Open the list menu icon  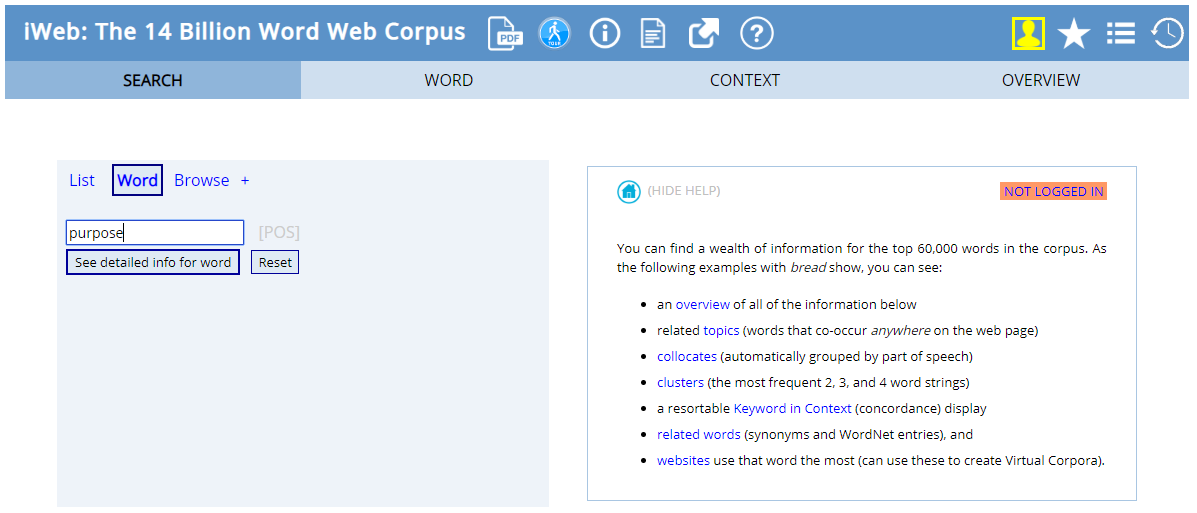point(1121,34)
